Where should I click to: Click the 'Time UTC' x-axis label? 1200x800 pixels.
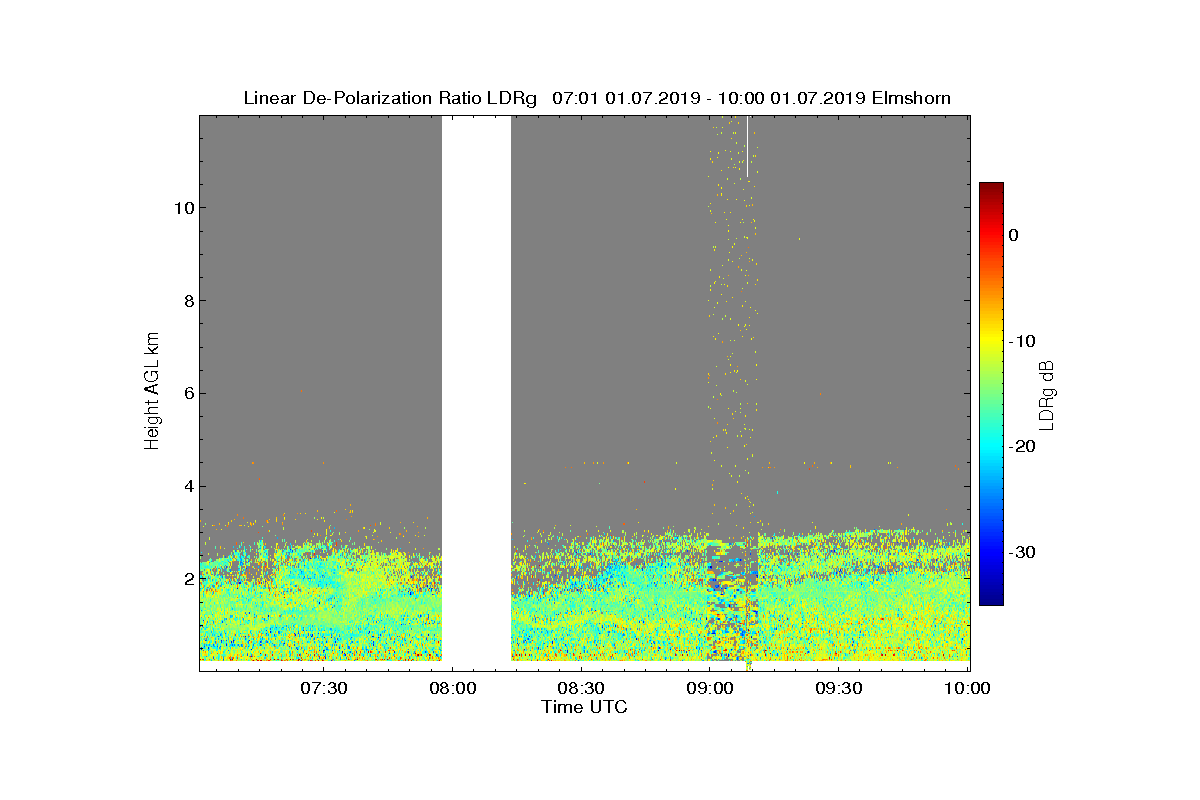pos(584,707)
